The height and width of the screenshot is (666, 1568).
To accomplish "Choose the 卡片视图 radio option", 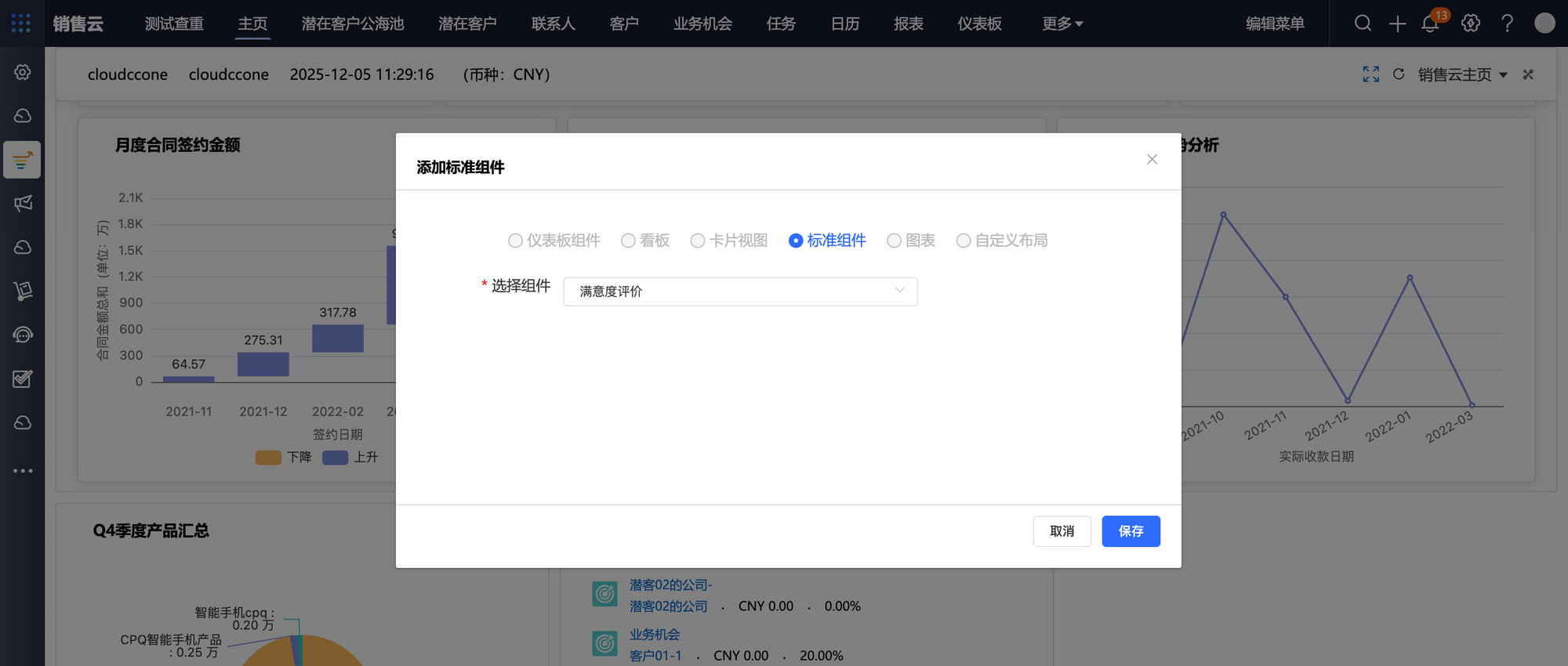I will coord(697,241).
